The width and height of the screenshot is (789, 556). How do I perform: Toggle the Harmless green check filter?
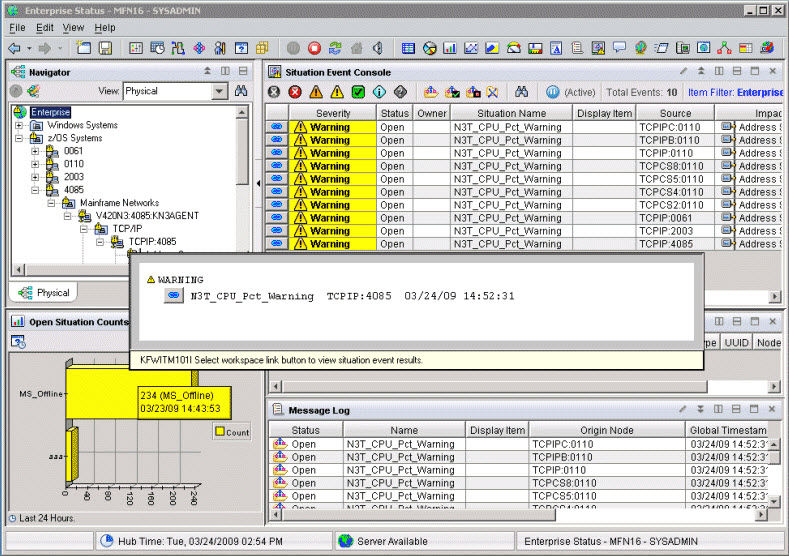pos(358,92)
